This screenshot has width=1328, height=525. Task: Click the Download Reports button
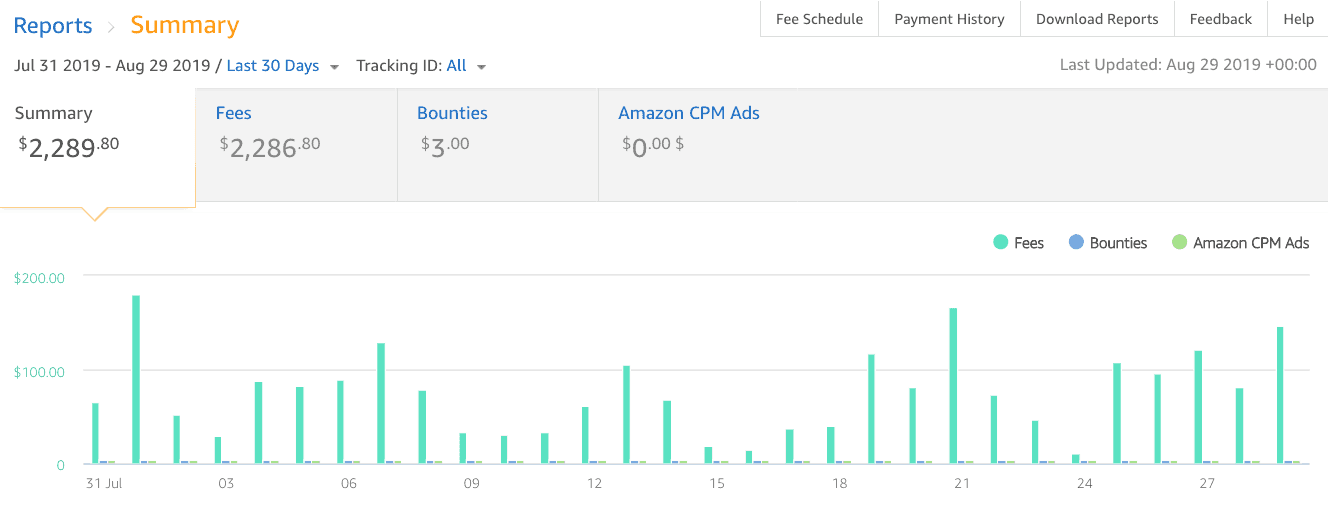tap(1097, 19)
